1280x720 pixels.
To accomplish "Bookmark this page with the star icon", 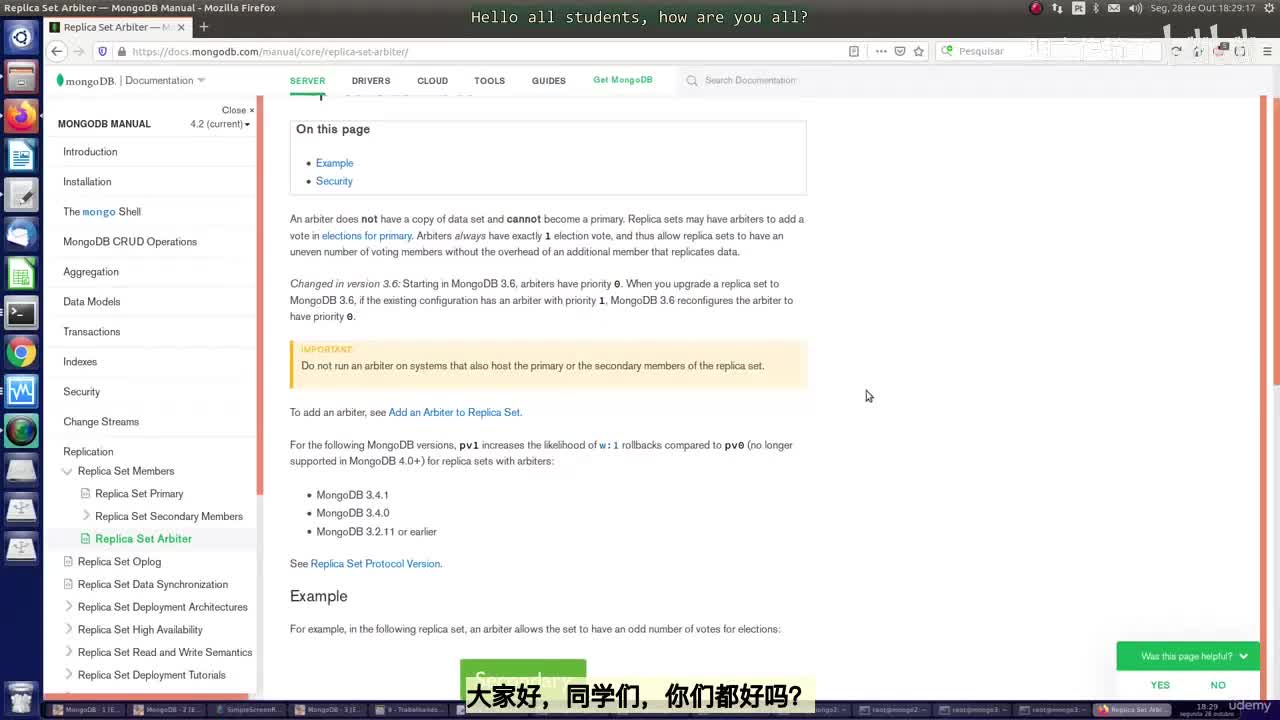I will click(919, 51).
